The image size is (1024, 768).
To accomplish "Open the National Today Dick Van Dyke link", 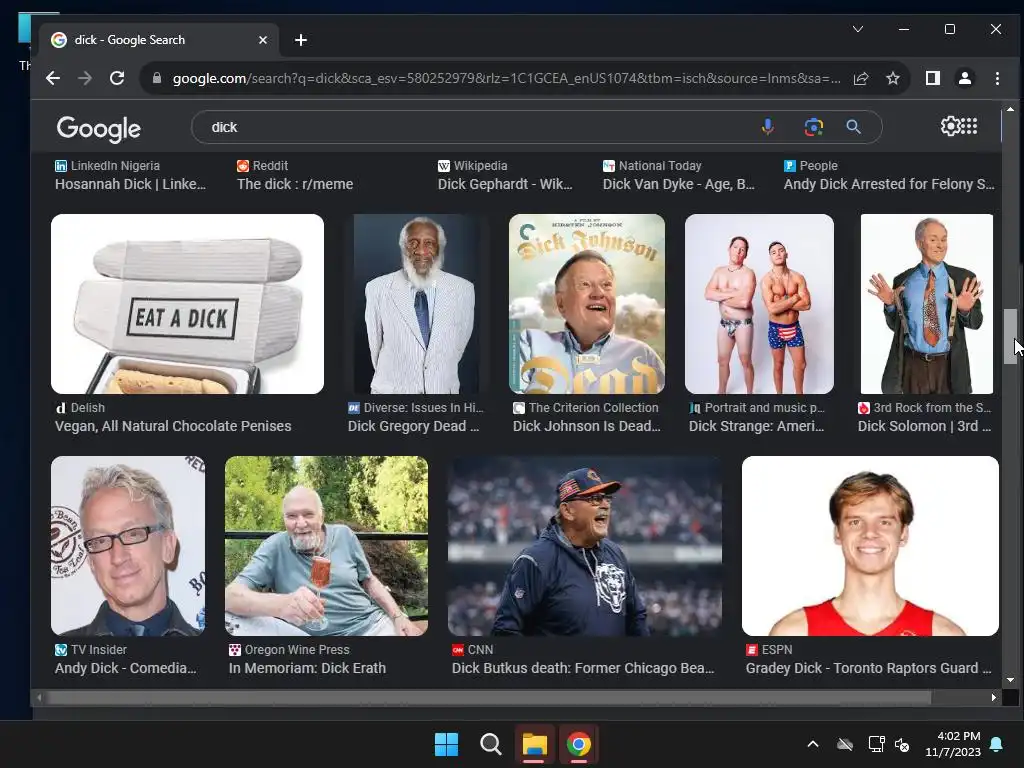I will point(679,184).
